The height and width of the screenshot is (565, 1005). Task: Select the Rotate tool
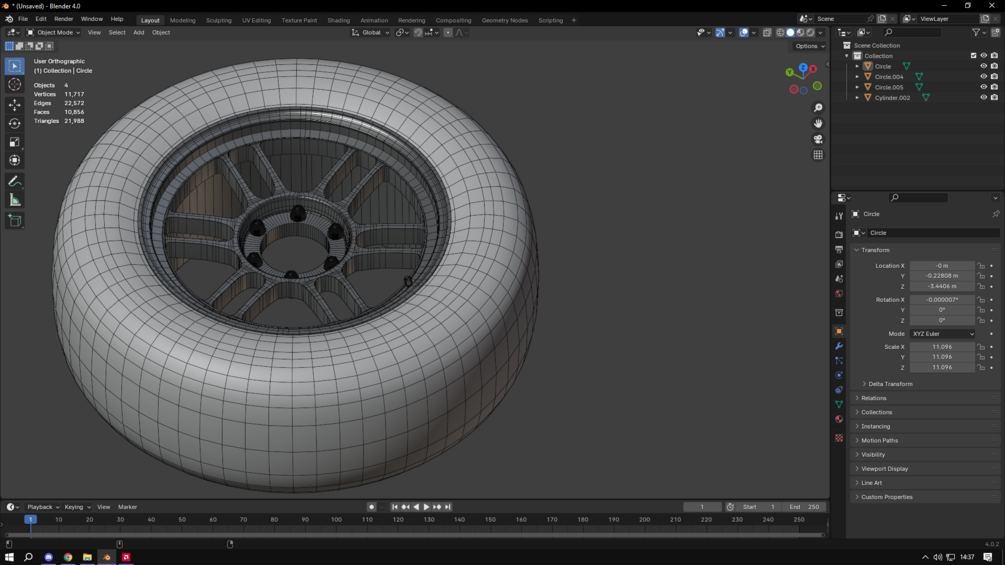(x=14, y=123)
